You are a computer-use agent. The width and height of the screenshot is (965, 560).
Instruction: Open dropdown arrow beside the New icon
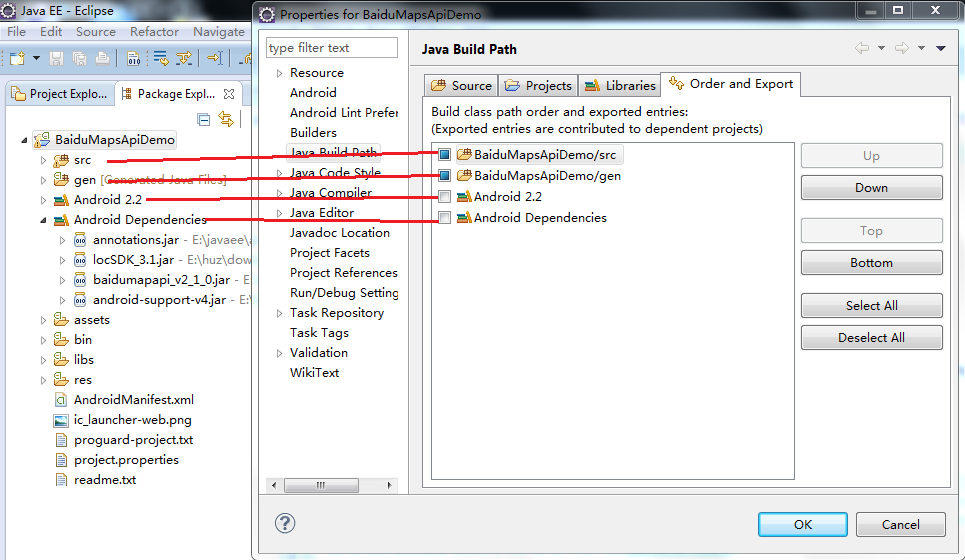tap(36, 58)
